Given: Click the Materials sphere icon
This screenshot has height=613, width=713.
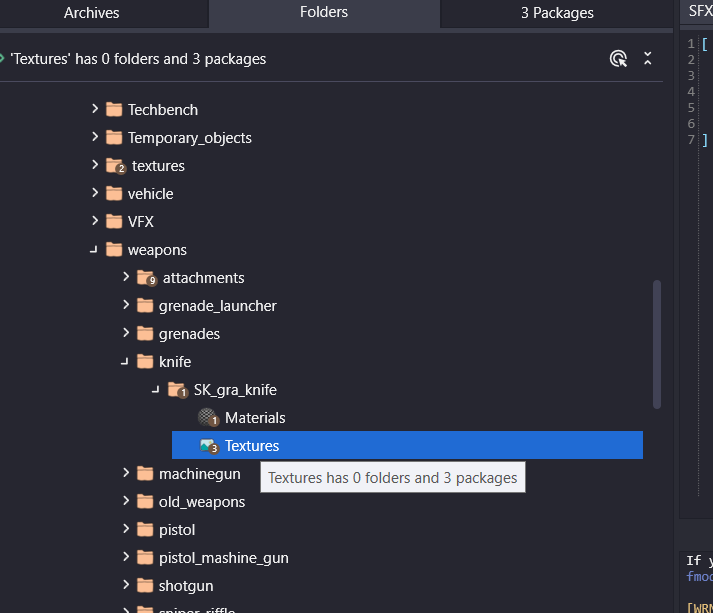Looking at the screenshot, I should click(x=208, y=418).
